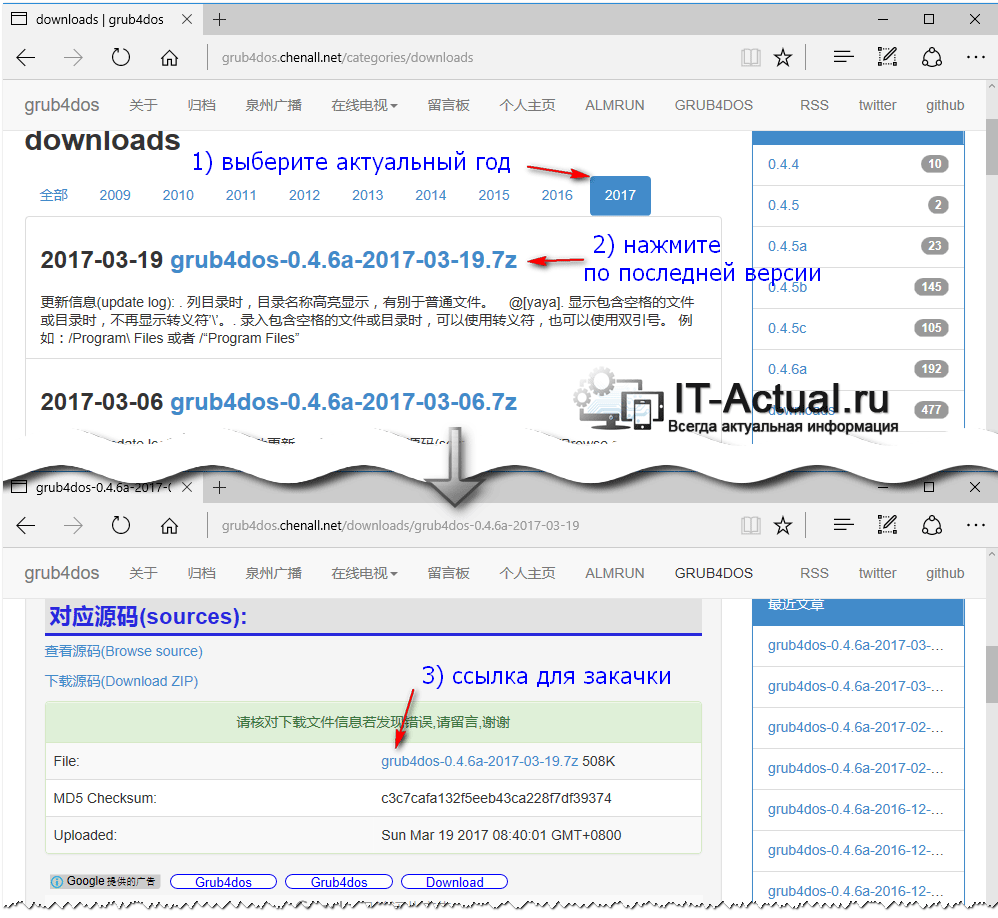Click the Favorites star in the bottom browser window

coord(783,526)
